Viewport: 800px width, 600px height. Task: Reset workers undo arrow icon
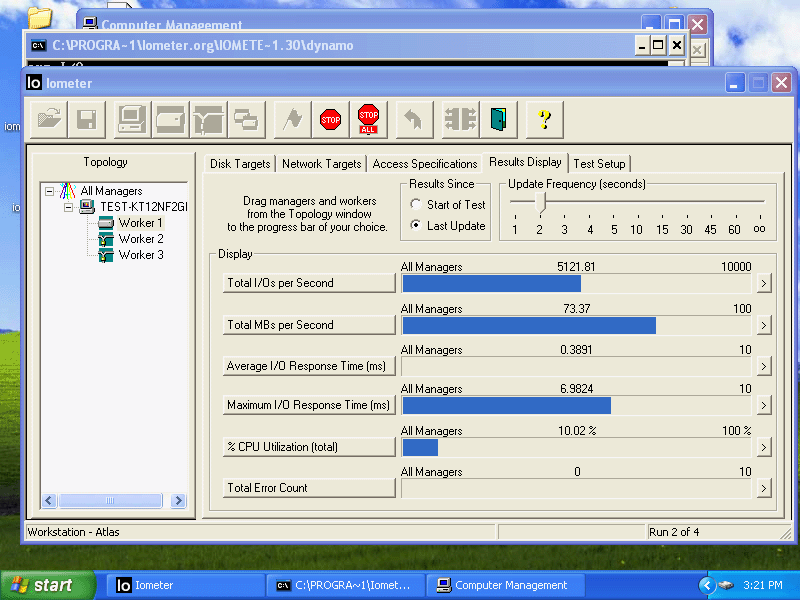414,119
